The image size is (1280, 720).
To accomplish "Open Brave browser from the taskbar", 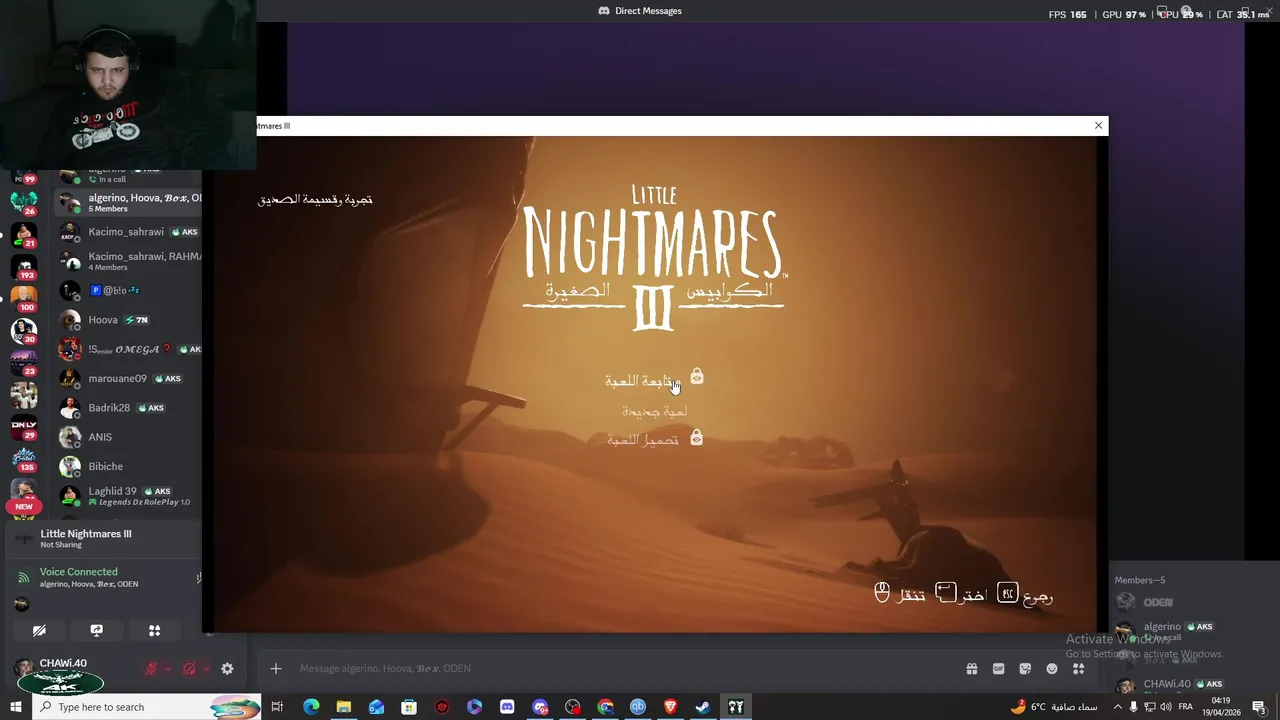I will tap(670, 707).
